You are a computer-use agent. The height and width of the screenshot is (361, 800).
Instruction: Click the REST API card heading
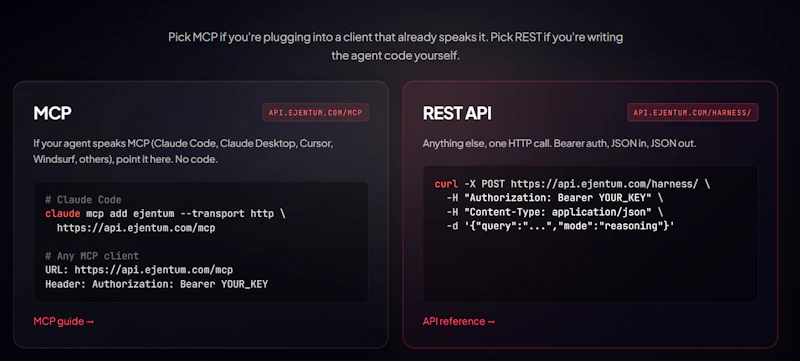tap(457, 113)
